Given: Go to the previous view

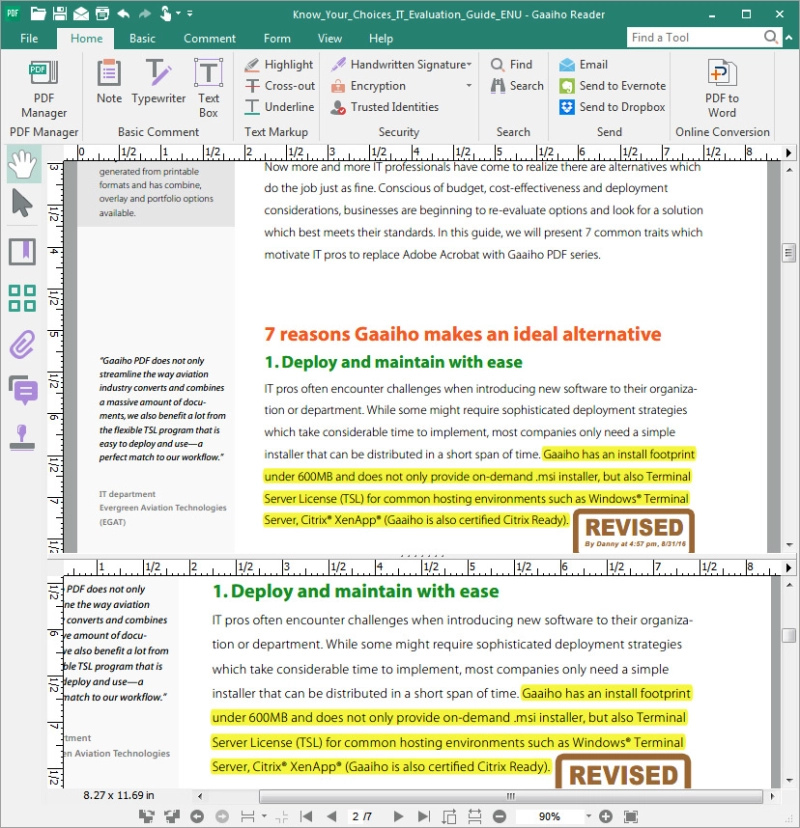Looking at the screenshot, I should pos(197,816).
